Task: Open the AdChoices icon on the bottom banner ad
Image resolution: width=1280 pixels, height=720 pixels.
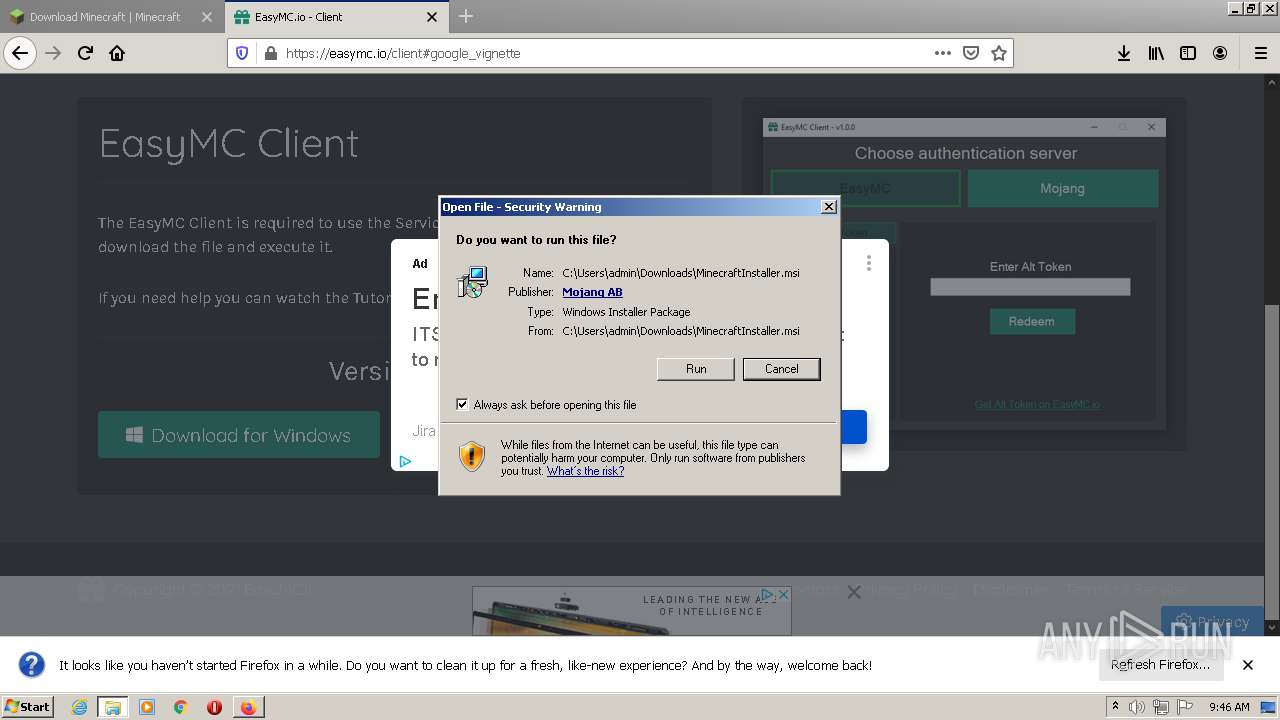Action: [768, 594]
